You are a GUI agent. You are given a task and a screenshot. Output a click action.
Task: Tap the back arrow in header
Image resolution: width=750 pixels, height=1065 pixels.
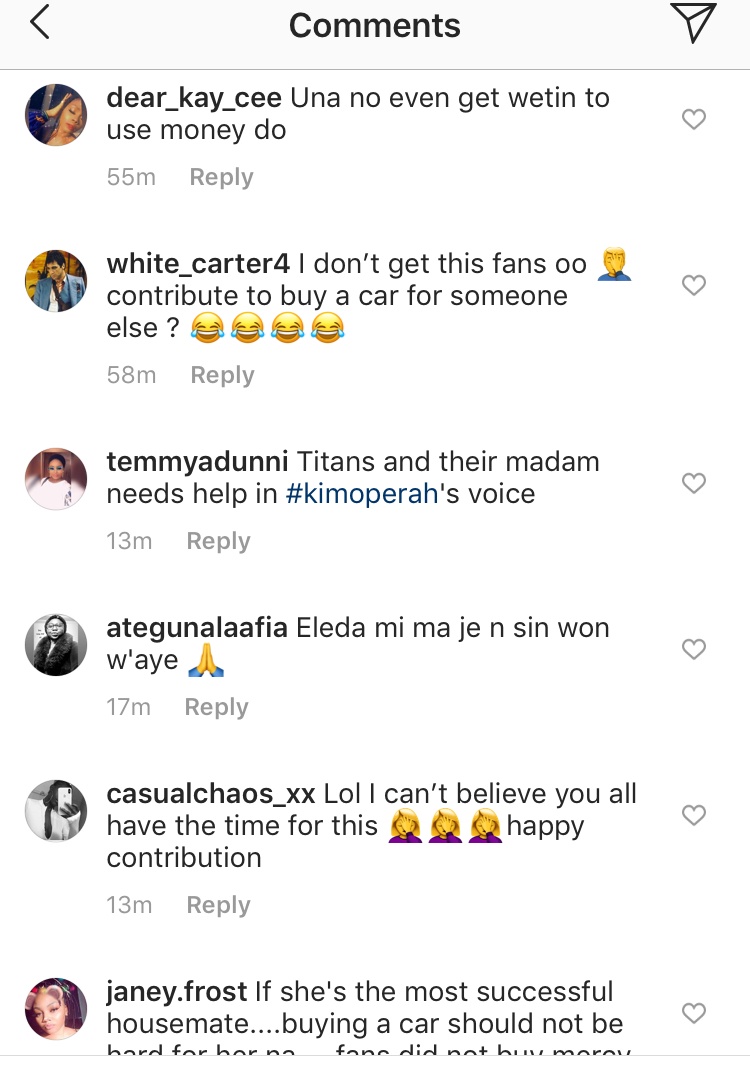point(40,24)
